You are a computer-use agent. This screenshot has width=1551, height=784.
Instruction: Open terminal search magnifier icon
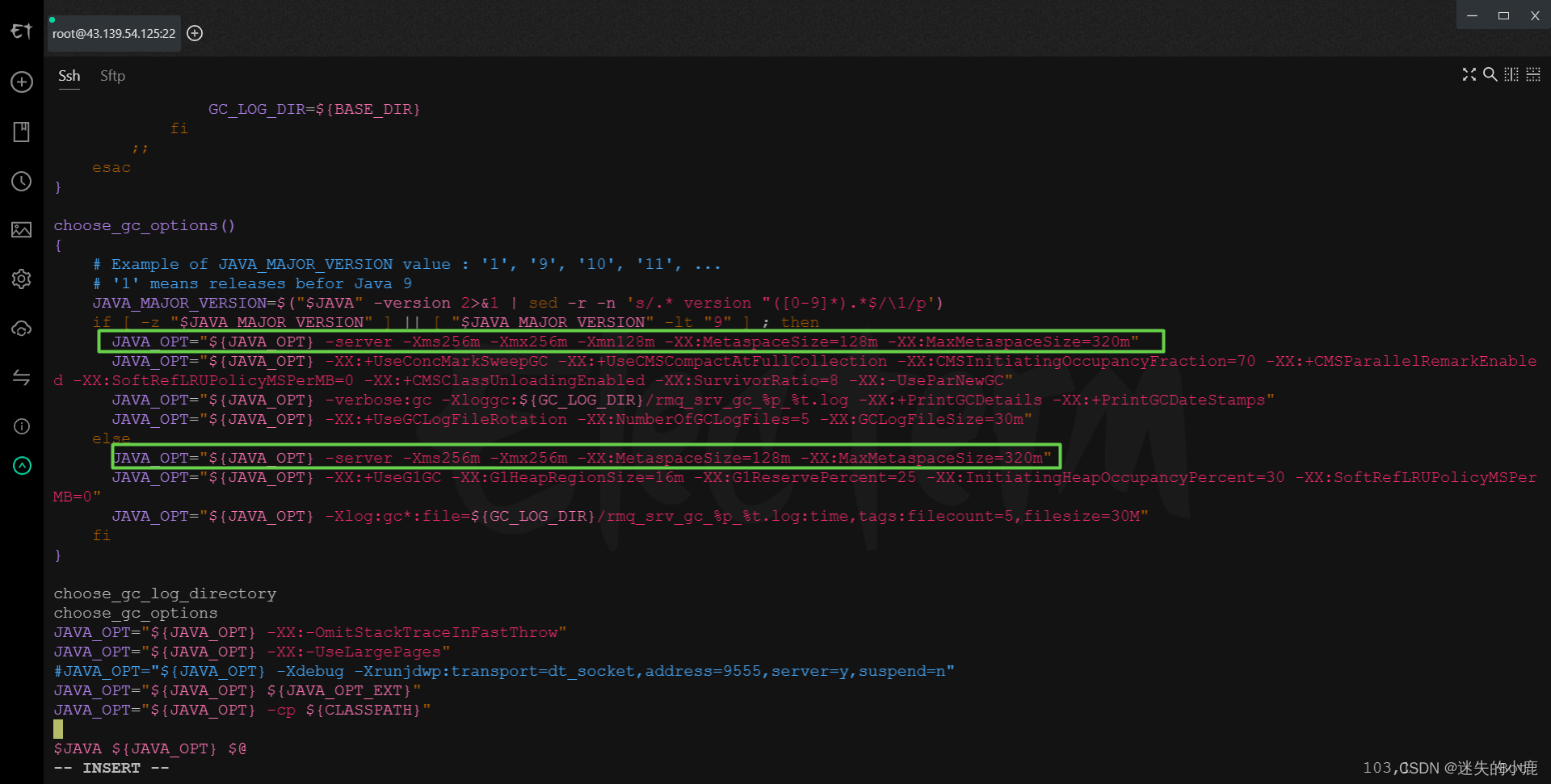click(1490, 74)
